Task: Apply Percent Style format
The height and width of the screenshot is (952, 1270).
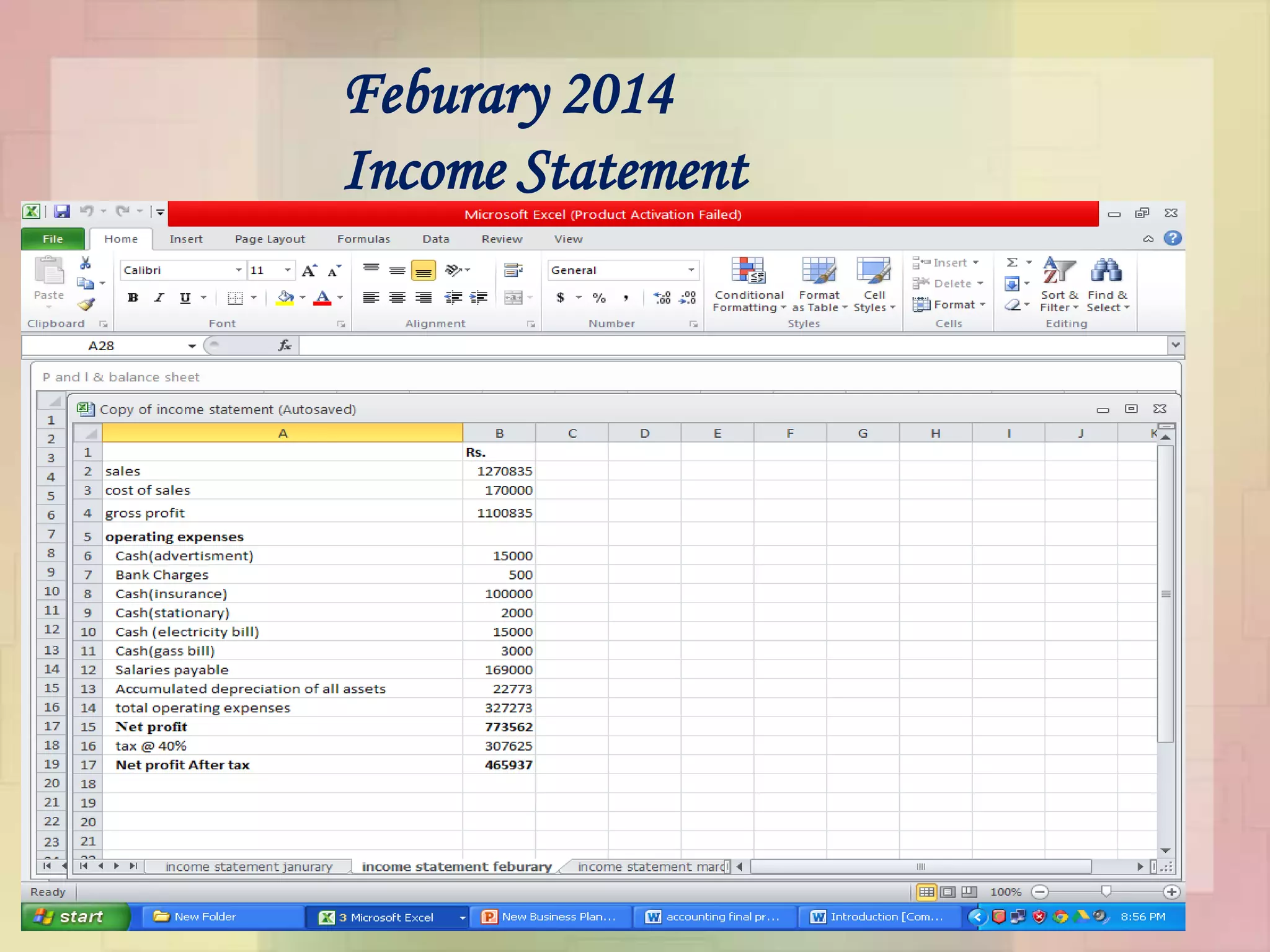Action: (599, 298)
